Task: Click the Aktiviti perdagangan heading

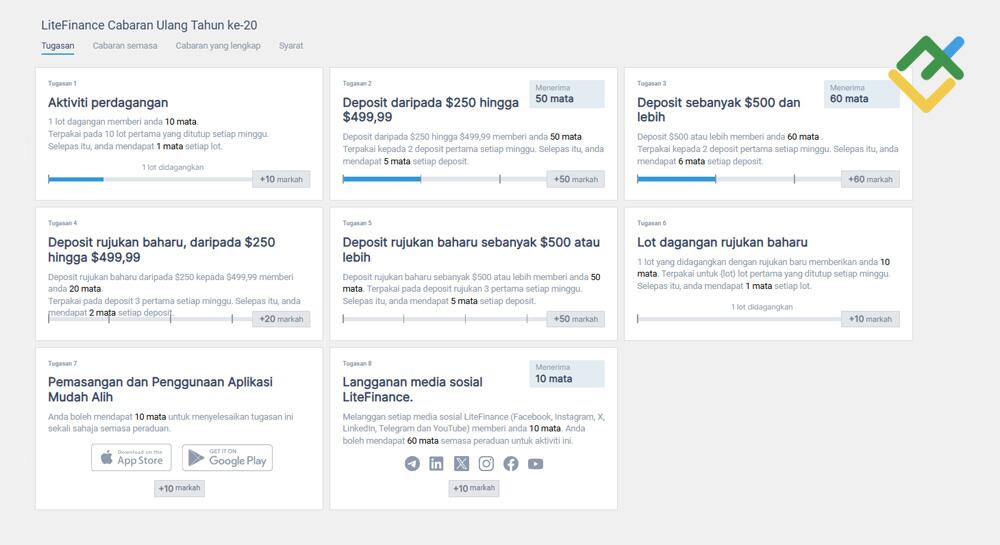Action: tap(108, 103)
